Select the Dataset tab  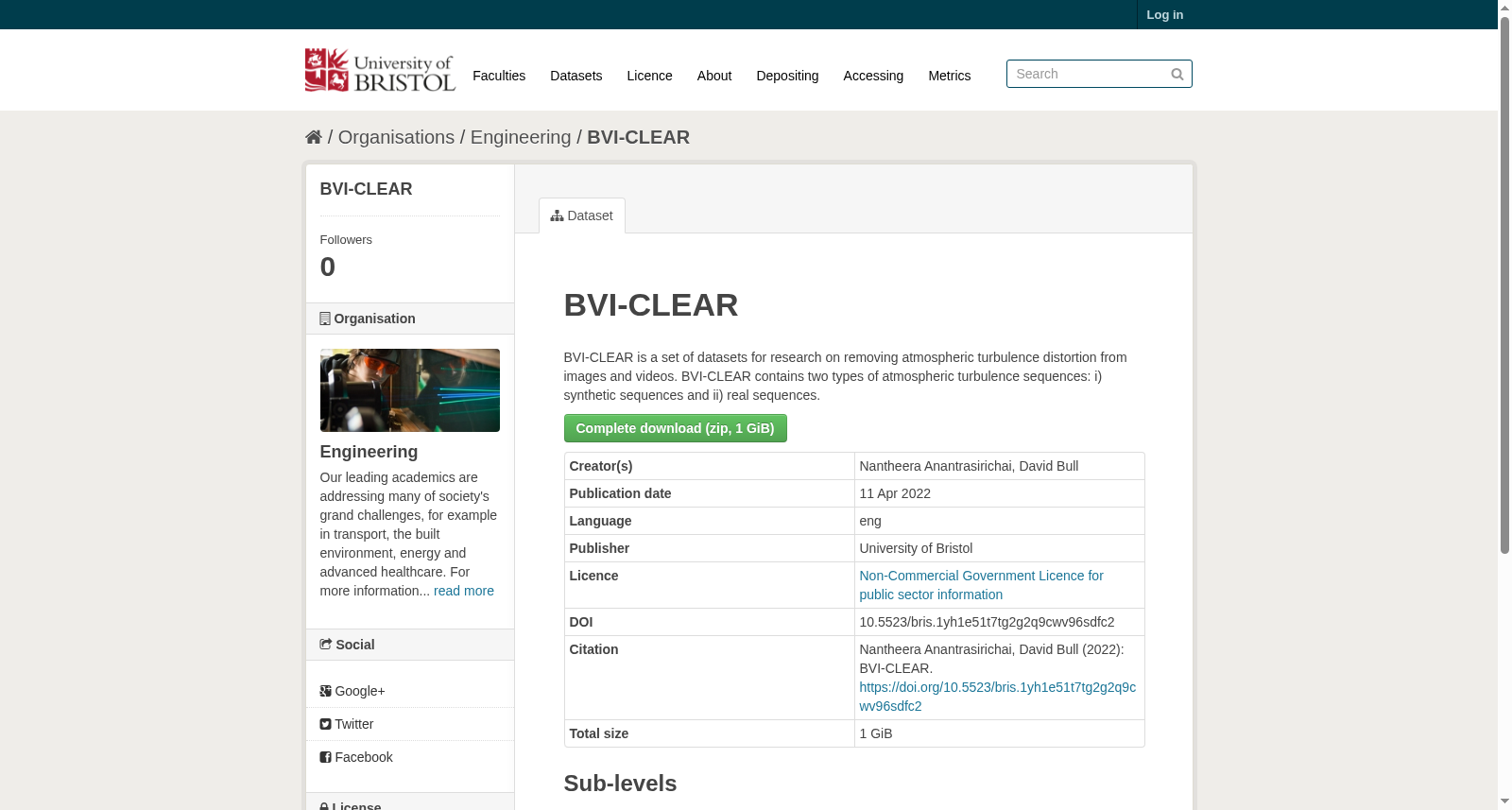click(x=582, y=215)
